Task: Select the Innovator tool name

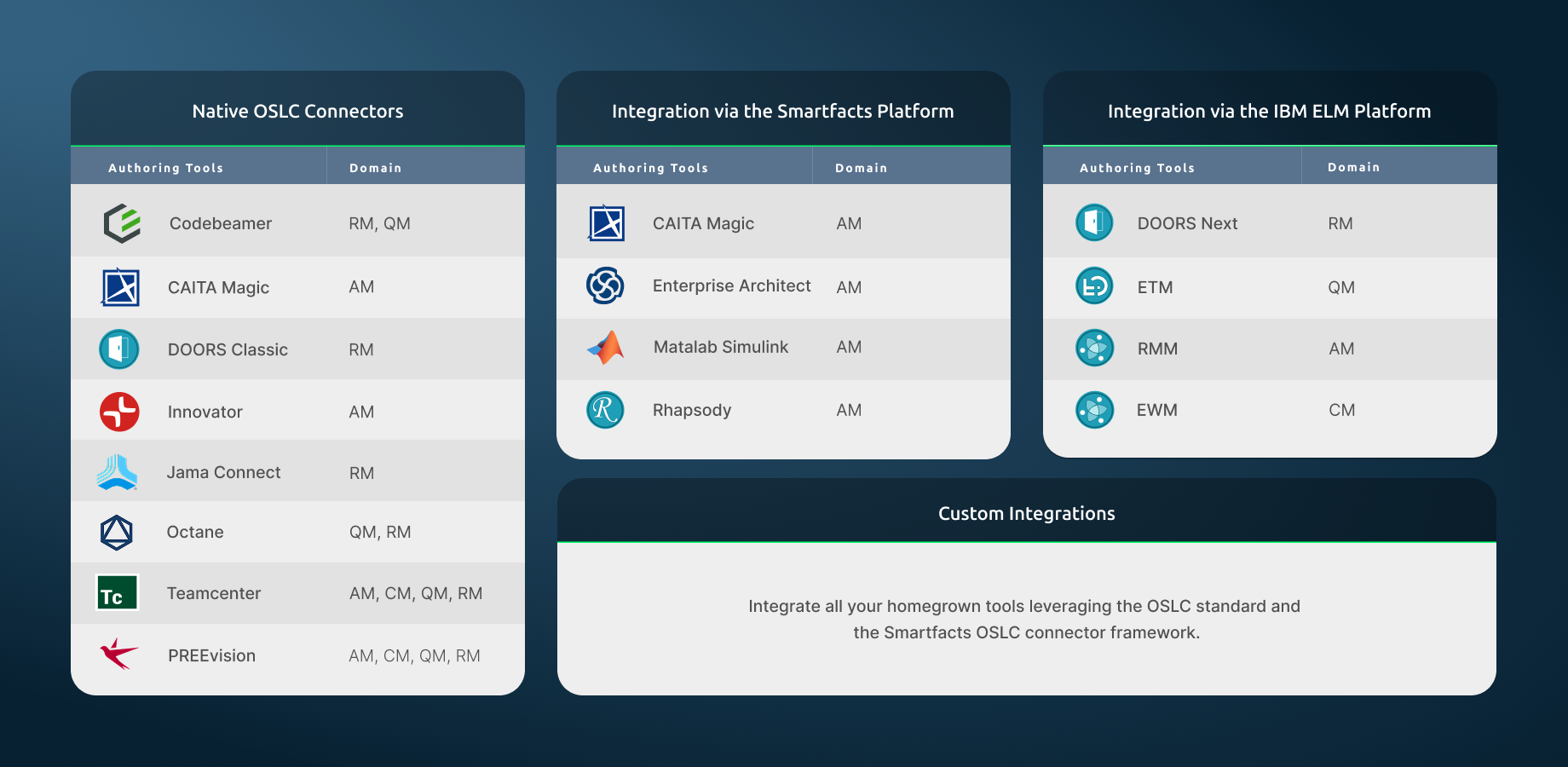Action: [205, 412]
